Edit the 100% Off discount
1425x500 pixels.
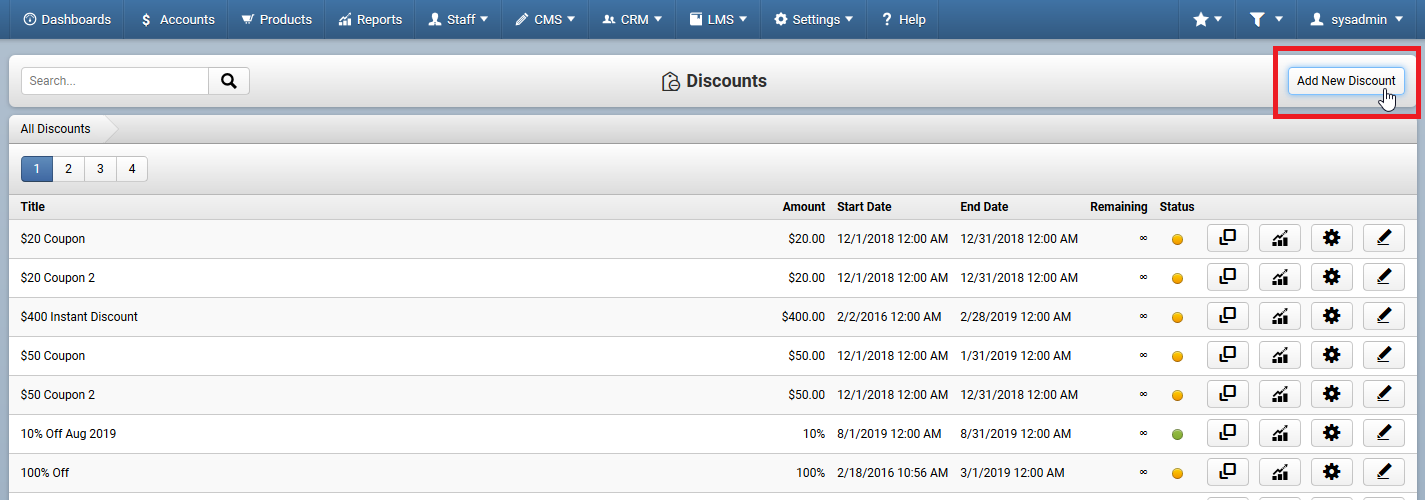tap(1384, 472)
